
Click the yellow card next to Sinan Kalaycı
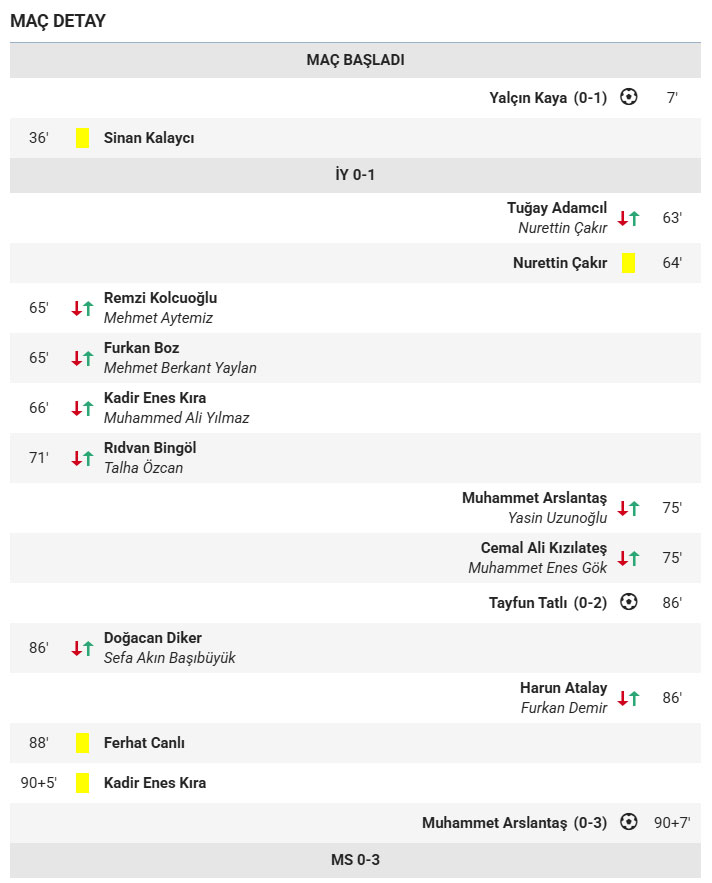click(x=82, y=138)
